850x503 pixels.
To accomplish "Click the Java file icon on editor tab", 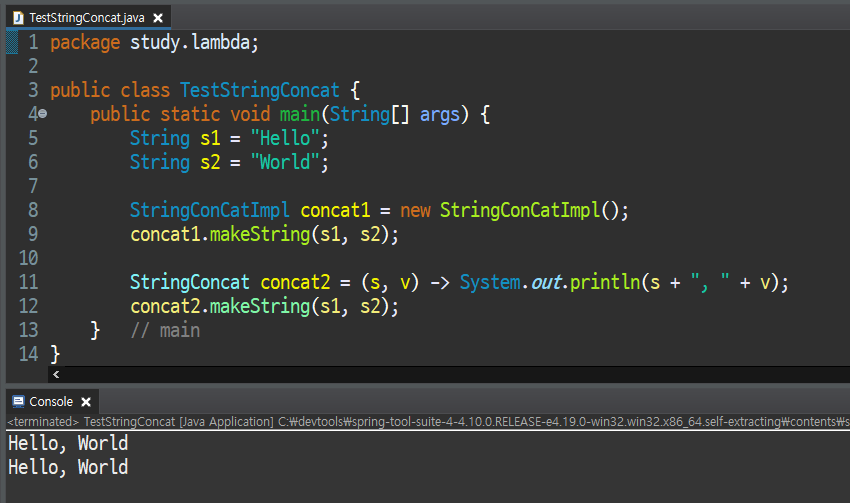I will click(x=18, y=18).
